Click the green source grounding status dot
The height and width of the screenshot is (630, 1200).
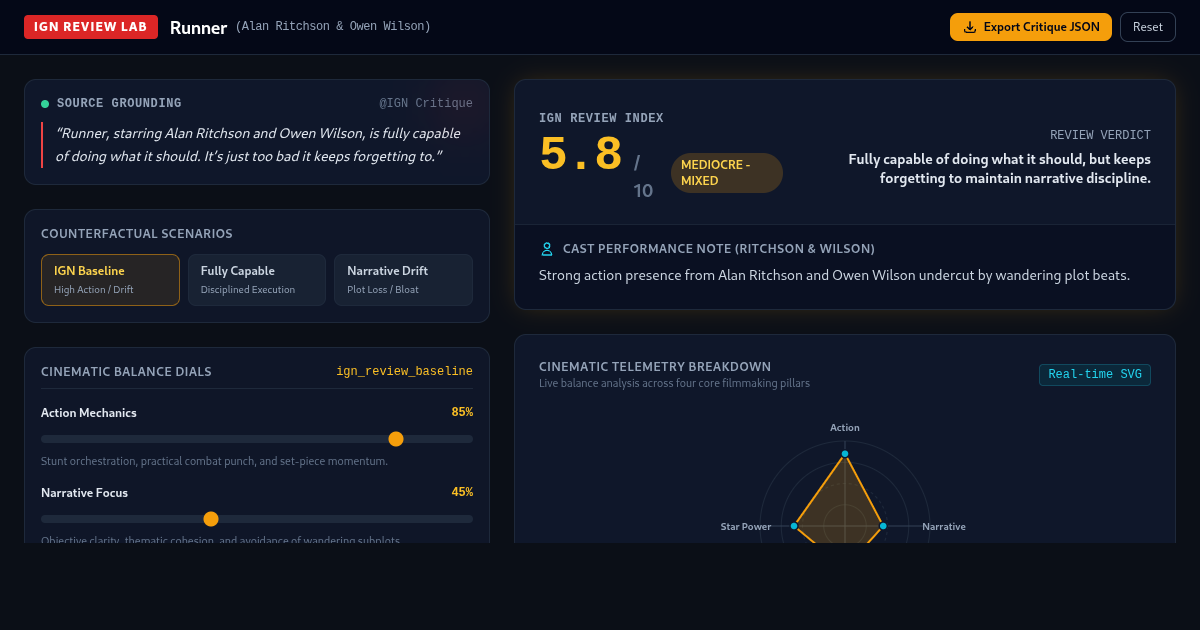coord(45,104)
